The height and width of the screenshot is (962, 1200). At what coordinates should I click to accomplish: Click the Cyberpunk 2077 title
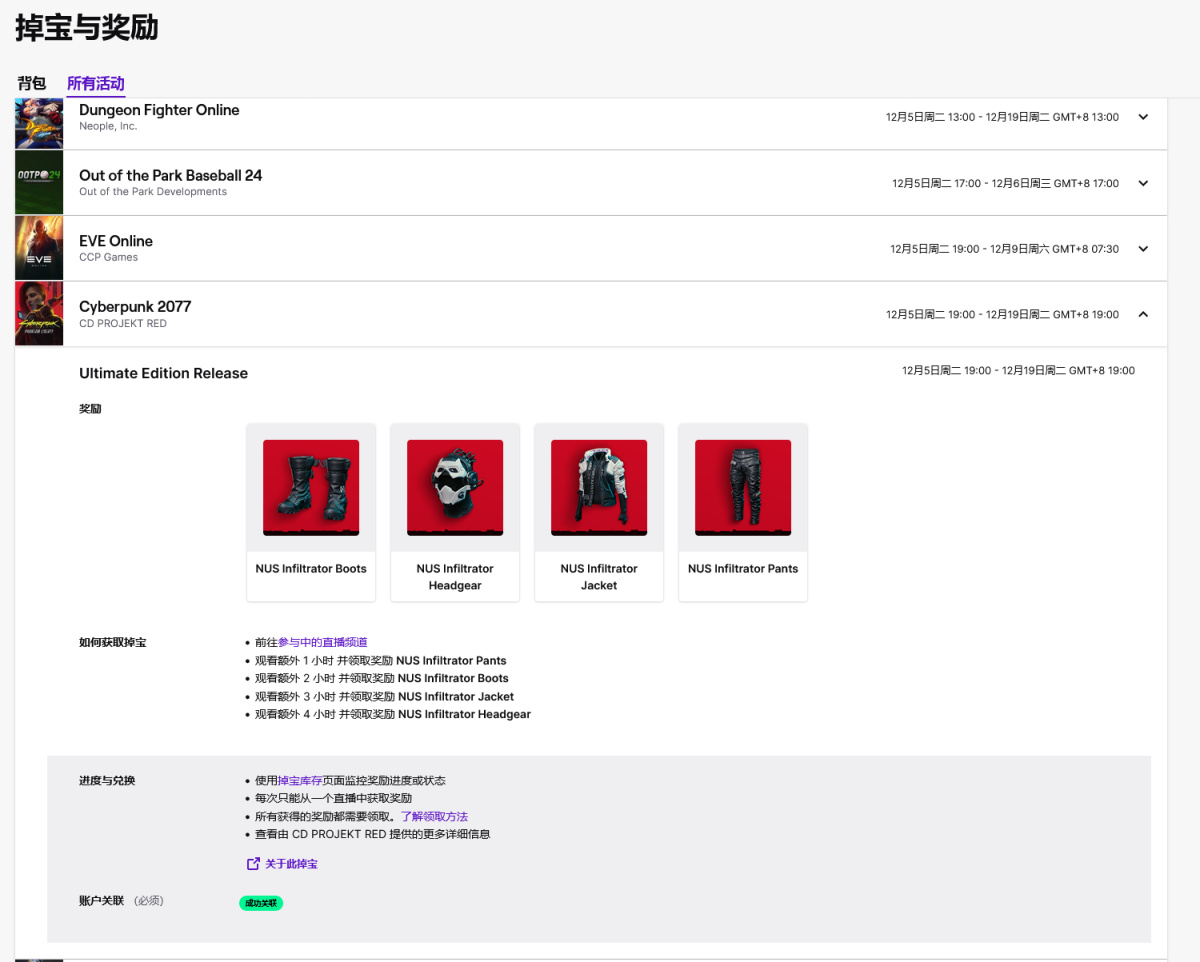coord(135,306)
